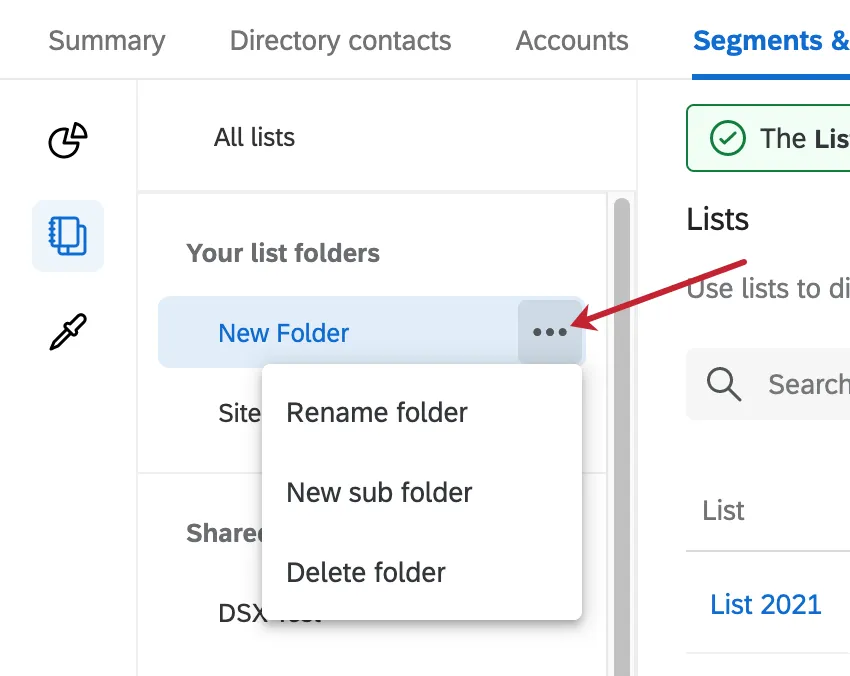Open the segments pie chart panel icon

click(66, 142)
